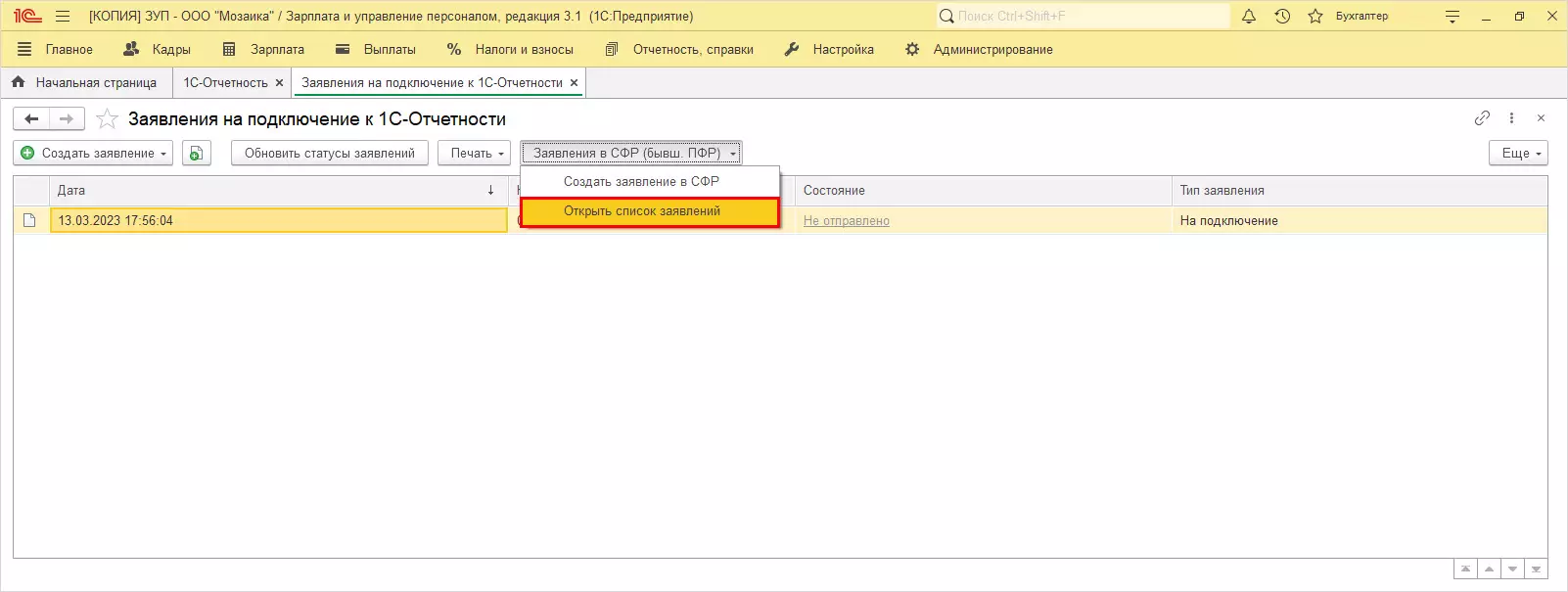1568x592 pixels.
Task: Click the search field Поиск Ctrl+Shift+F
Action: (x=1084, y=16)
